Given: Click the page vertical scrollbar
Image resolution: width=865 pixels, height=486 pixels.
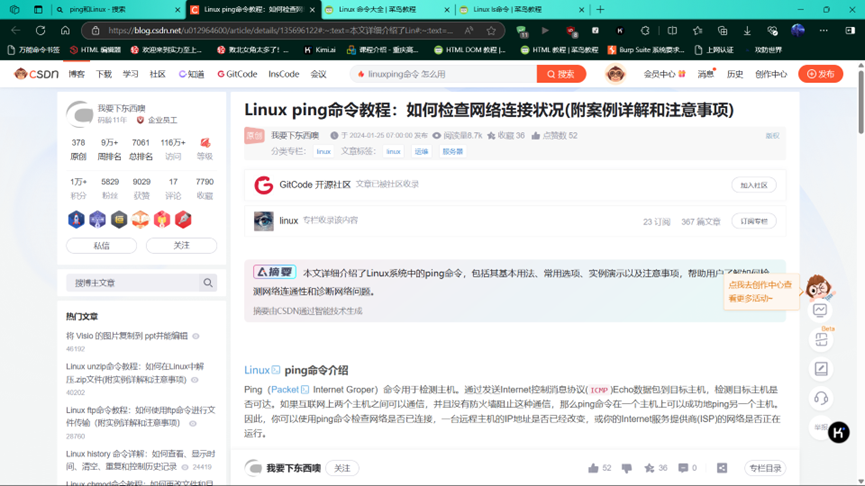Looking at the screenshot, I should coord(860,250).
